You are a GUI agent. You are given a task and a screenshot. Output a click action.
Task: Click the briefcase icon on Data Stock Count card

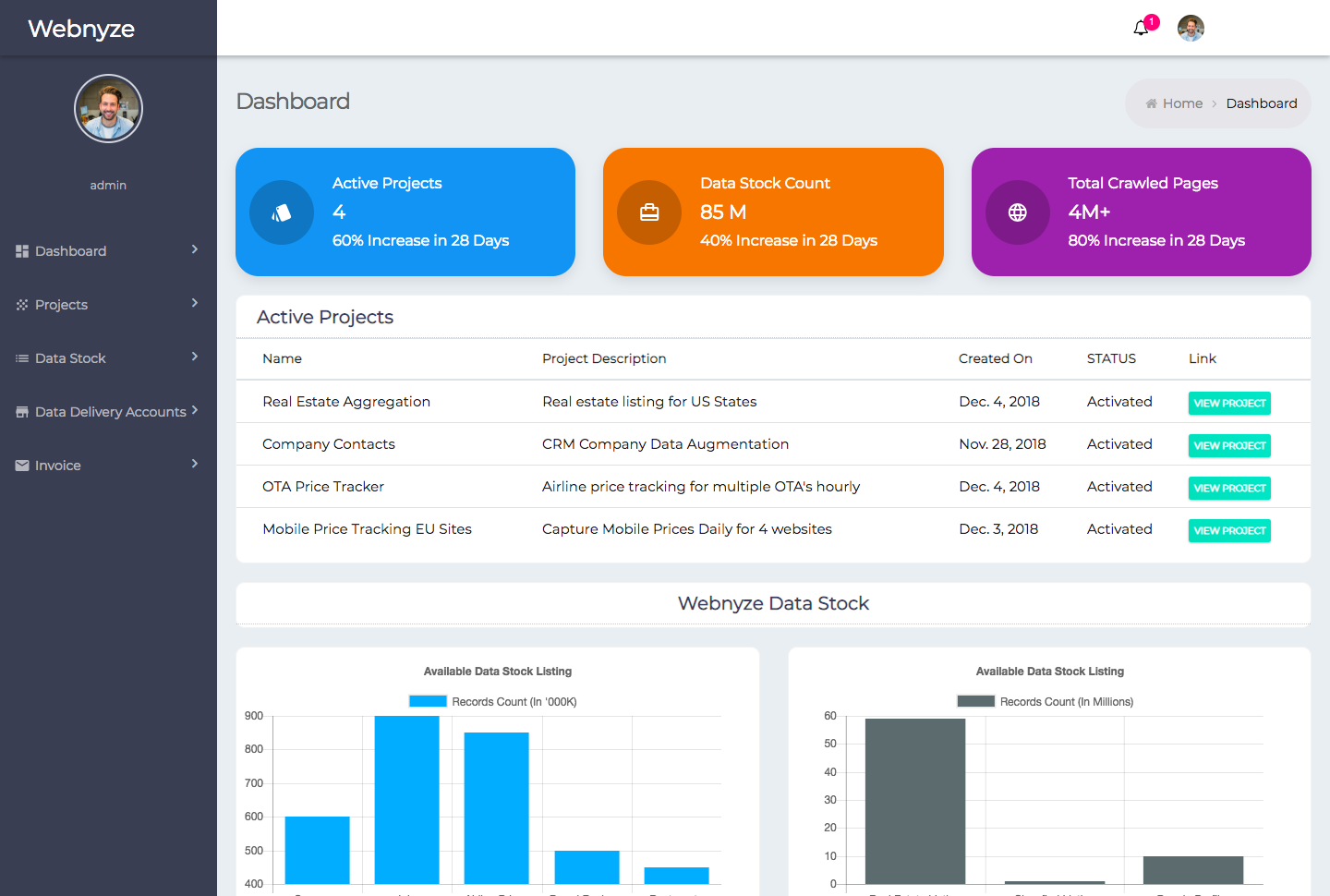pos(649,212)
